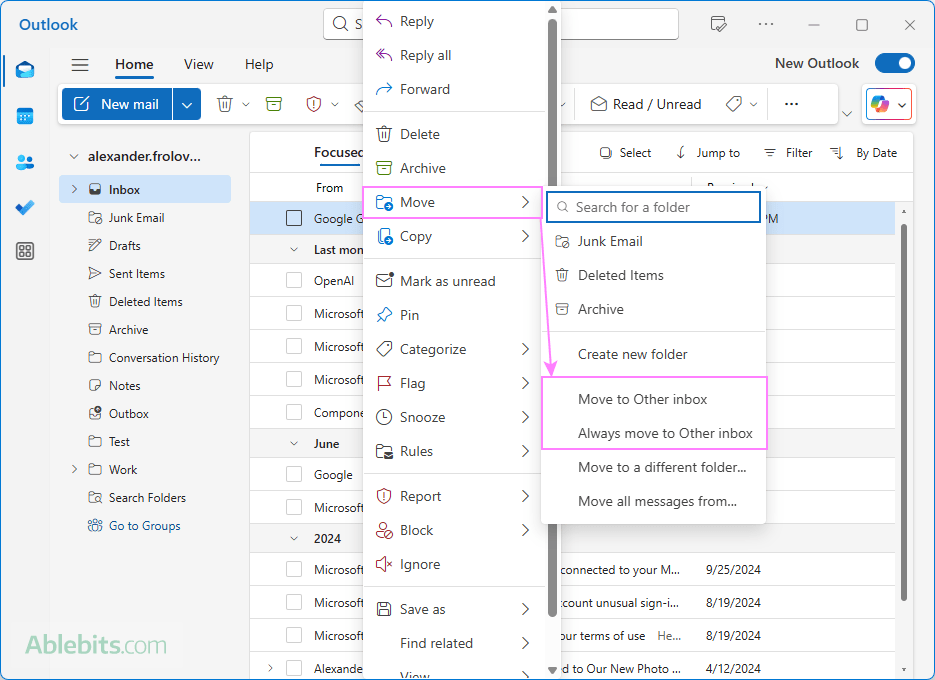The height and width of the screenshot is (680, 935).
Task: Choose Reply in context menu
Action: coord(454,21)
